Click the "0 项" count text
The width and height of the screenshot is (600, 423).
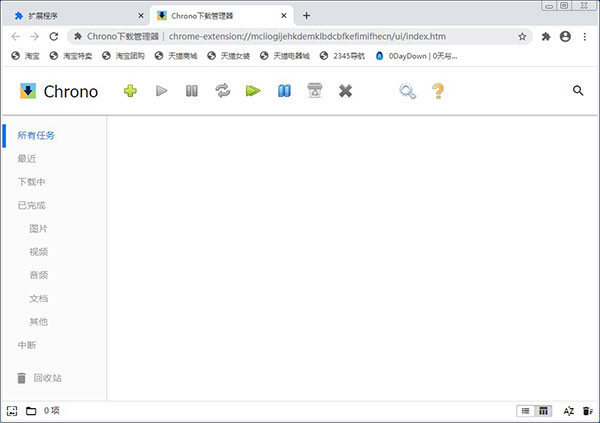[x=52, y=411]
